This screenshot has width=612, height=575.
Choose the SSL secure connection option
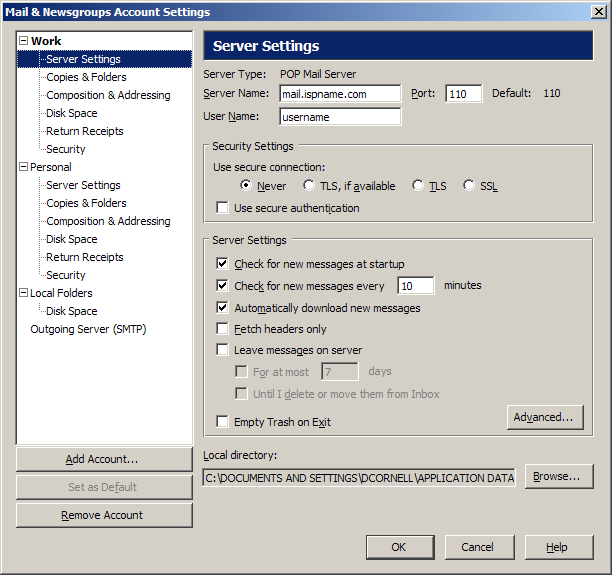[469, 186]
